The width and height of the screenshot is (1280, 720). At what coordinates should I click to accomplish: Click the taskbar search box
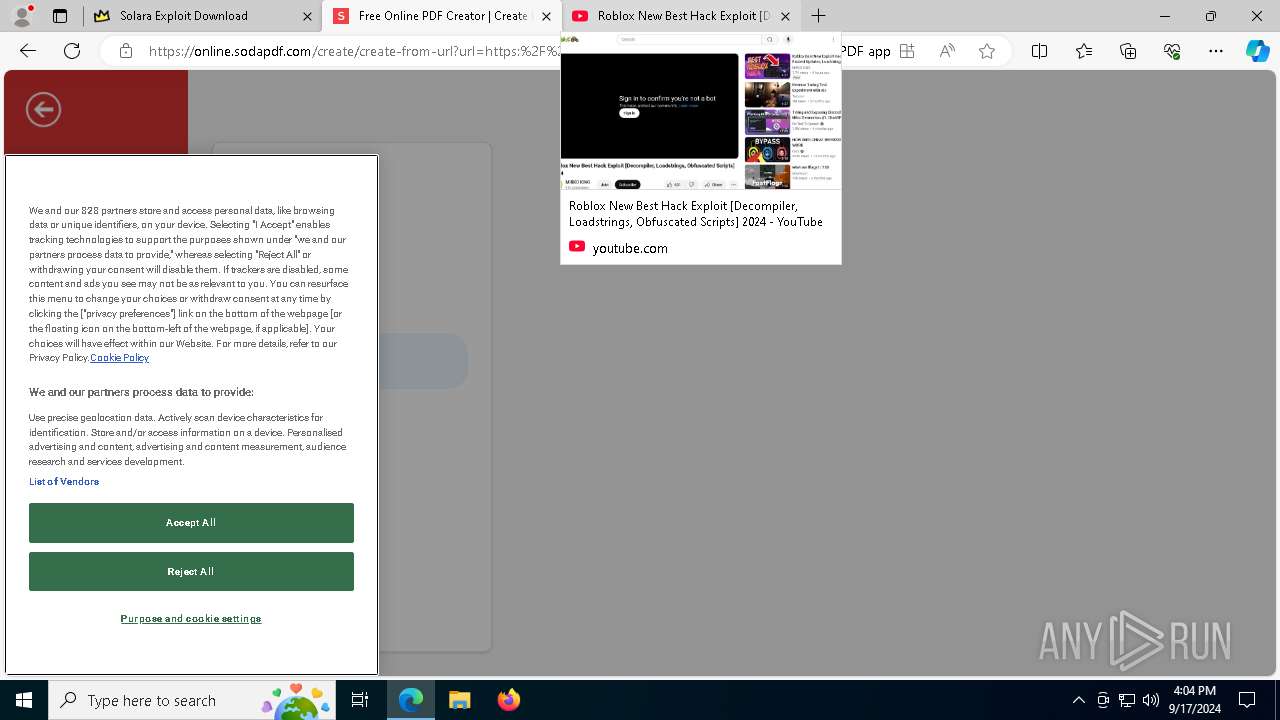[x=193, y=700]
